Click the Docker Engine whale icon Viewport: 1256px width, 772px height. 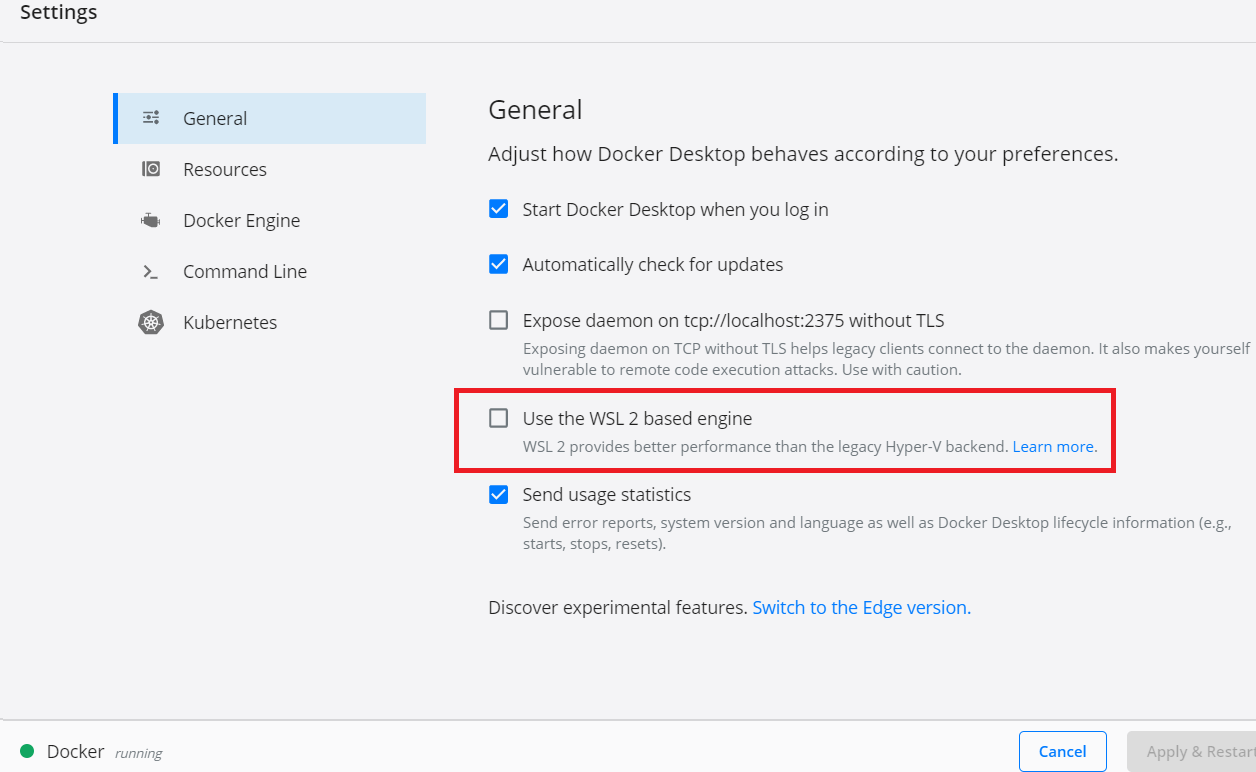pyautogui.click(x=151, y=220)
